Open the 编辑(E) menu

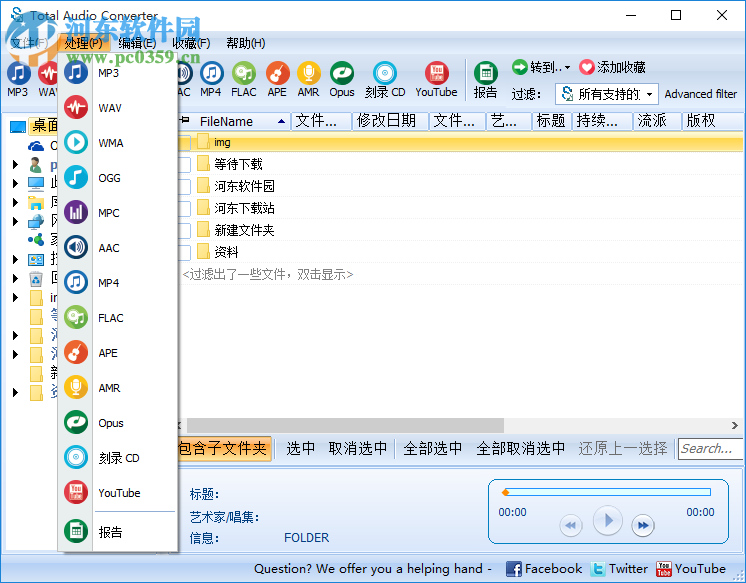pyautogui.click(x=137, y=43)
